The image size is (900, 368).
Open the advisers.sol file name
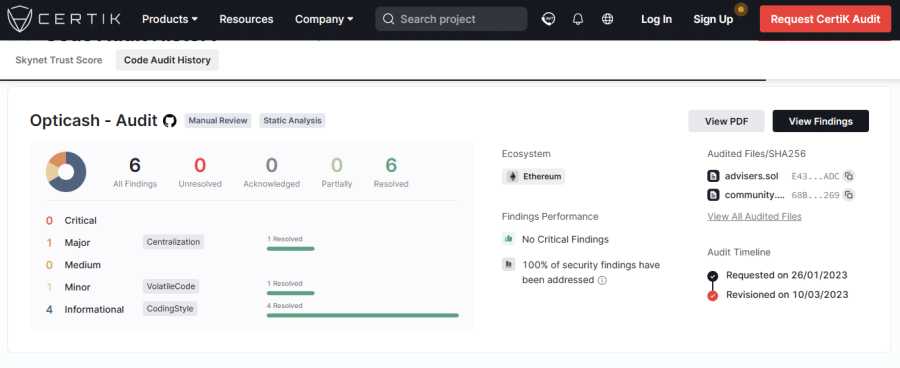click(751, 176)
